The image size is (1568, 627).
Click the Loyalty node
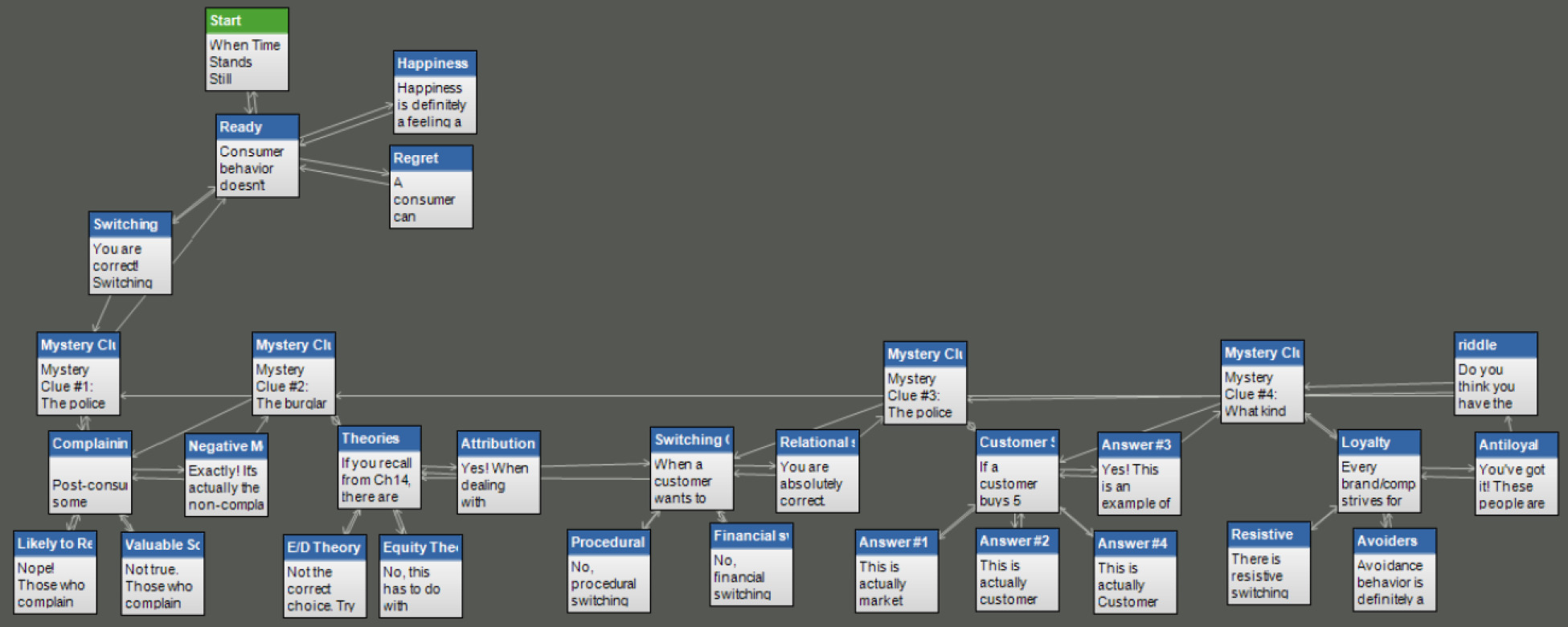1379,471
